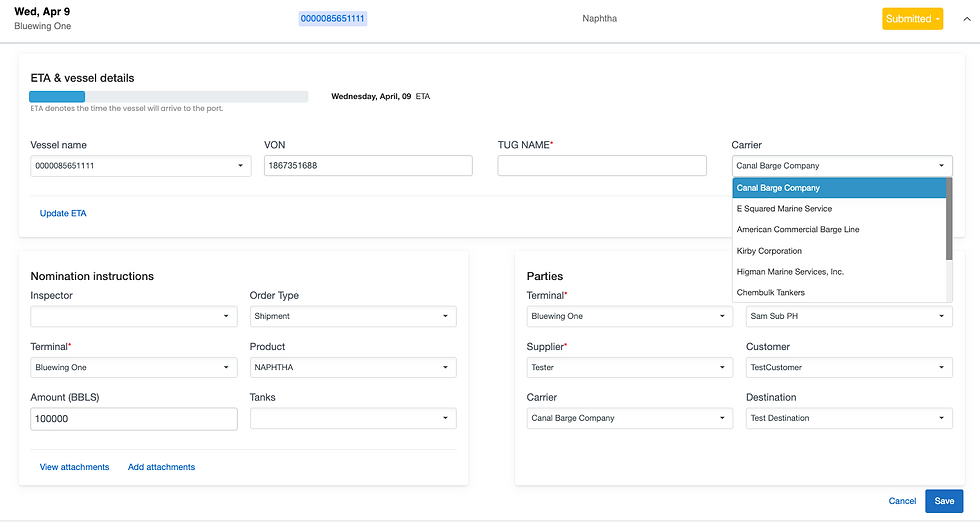The image size is (980, 522).
Task: Expand the Order Type dropdown
Action: (x=352, y=317)
